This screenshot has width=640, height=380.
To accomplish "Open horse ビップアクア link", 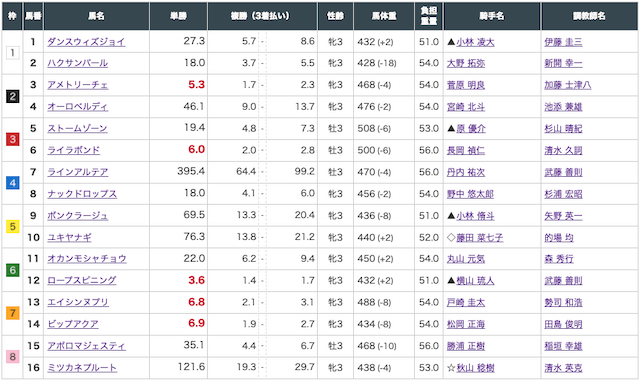I will pos(73,324).
